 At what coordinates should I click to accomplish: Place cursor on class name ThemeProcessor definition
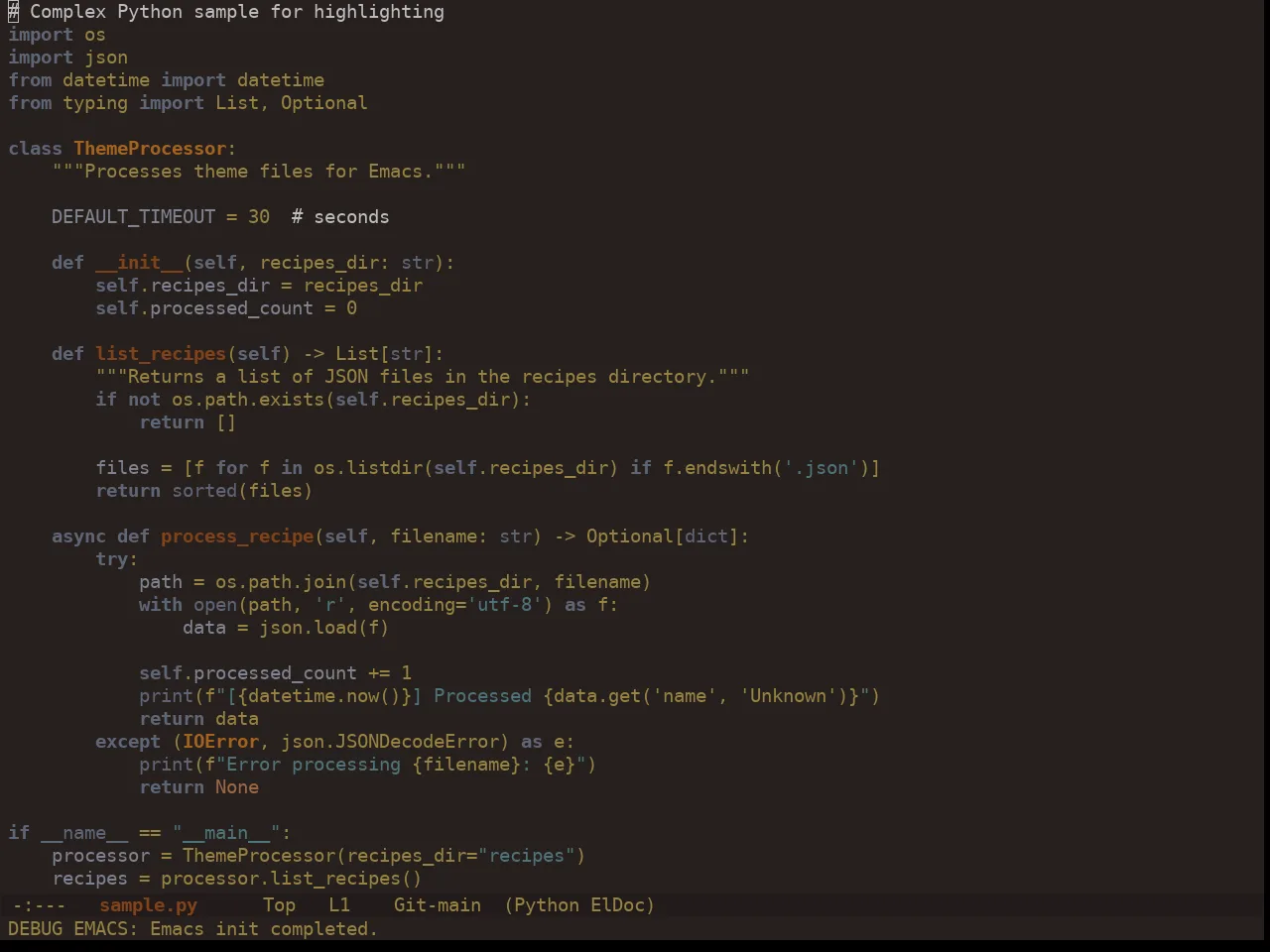(150, 149)
